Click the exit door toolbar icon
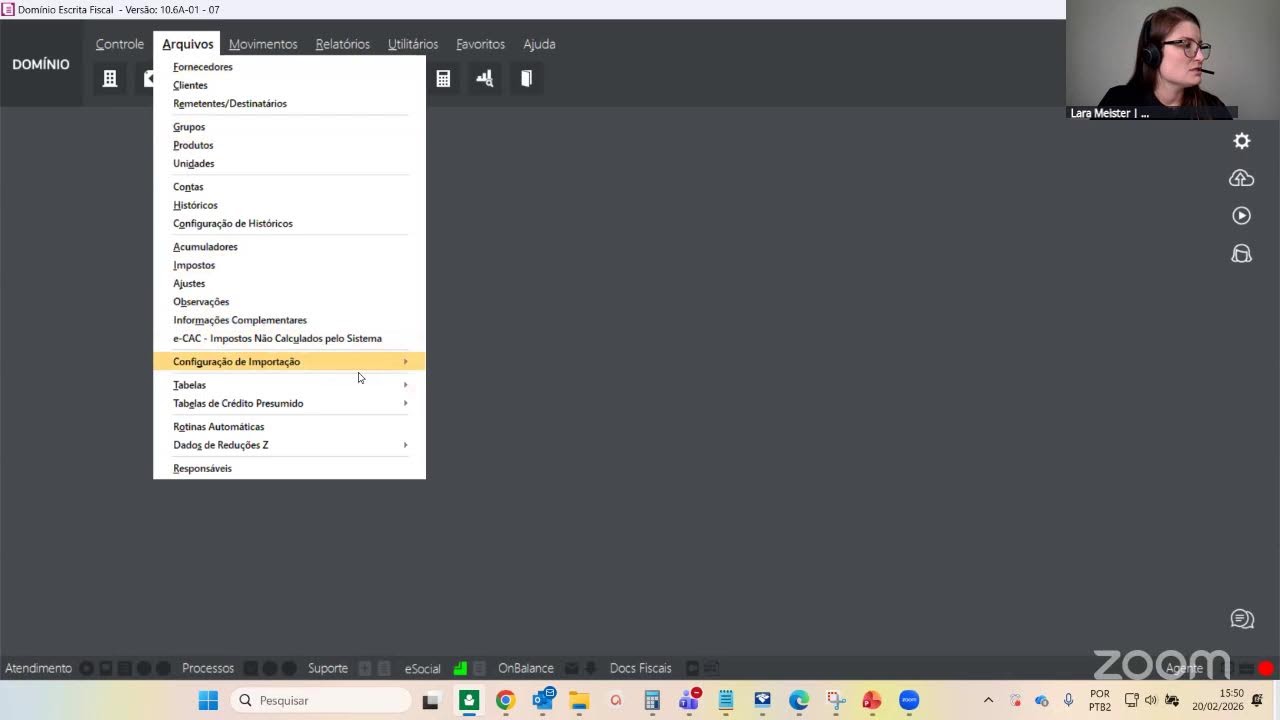Image resolution: width=1280 pixels, height=720 pixels. [526, 78]
